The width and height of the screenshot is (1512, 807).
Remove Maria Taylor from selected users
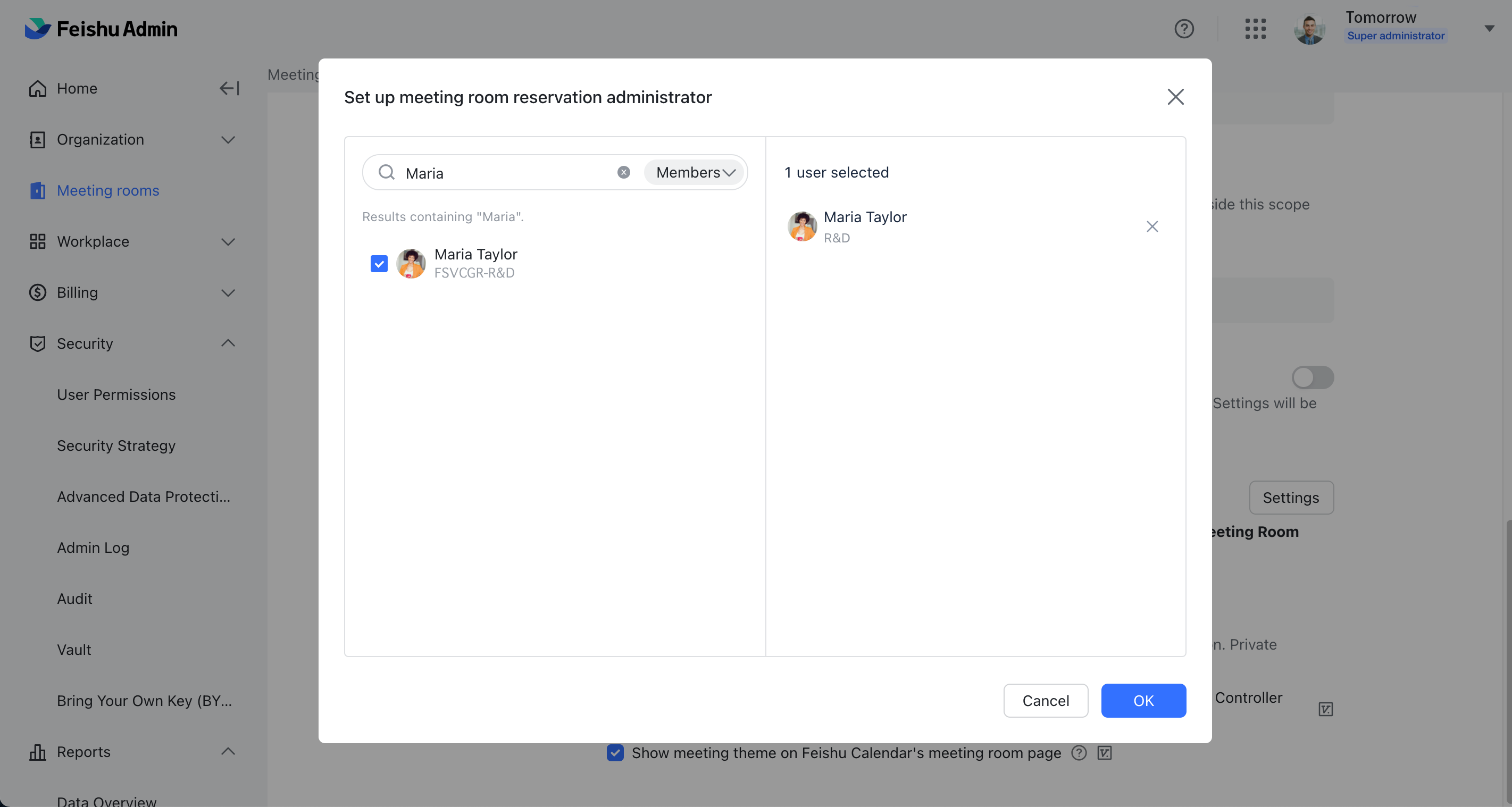click(x=1151, y=226)
